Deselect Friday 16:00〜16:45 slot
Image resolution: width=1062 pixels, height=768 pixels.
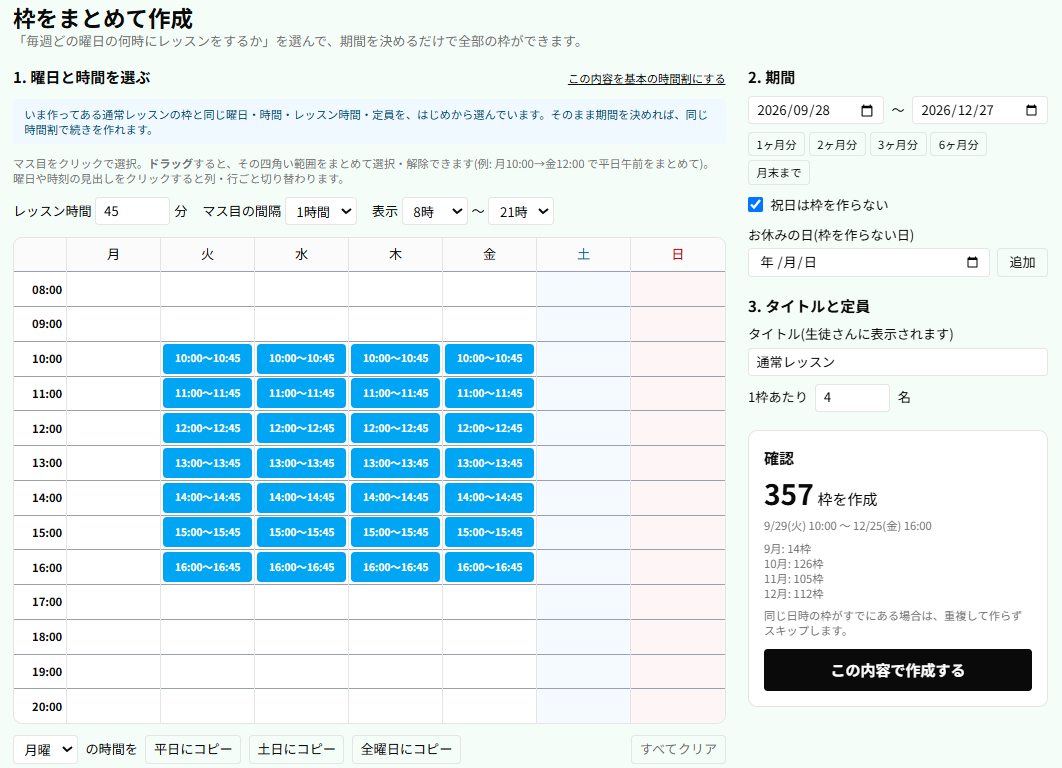tap(490, 568)
